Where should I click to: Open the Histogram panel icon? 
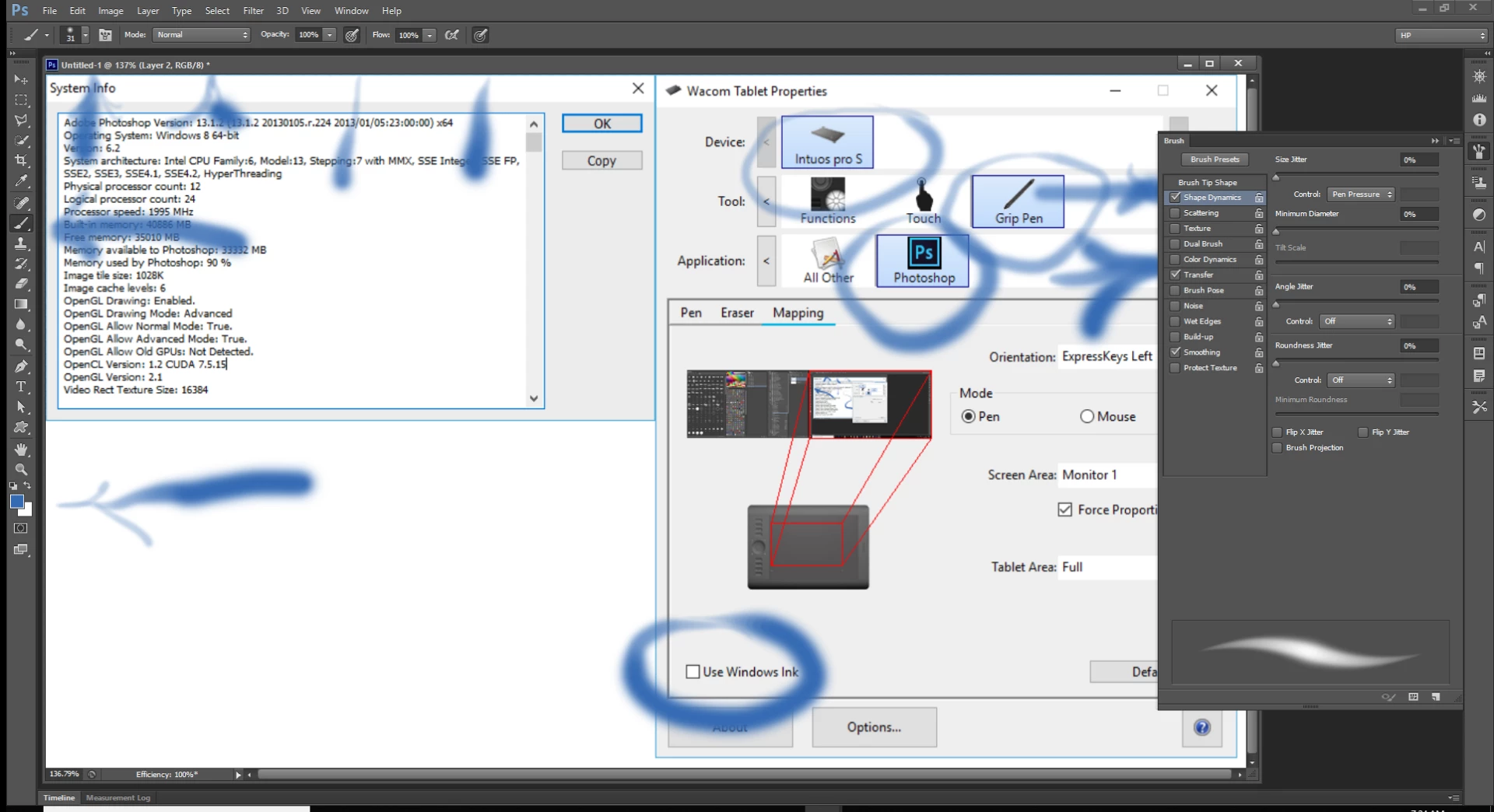(1479, 98)
